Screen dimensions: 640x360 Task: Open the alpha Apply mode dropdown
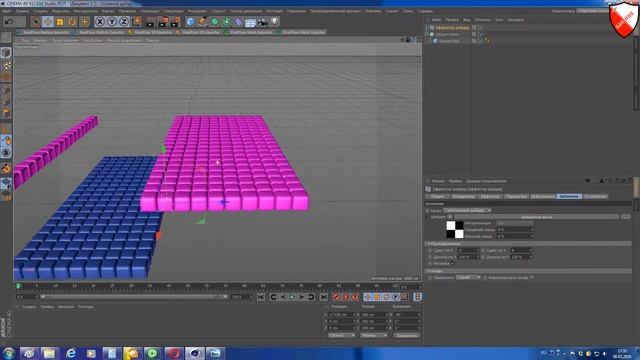point(468,278)
